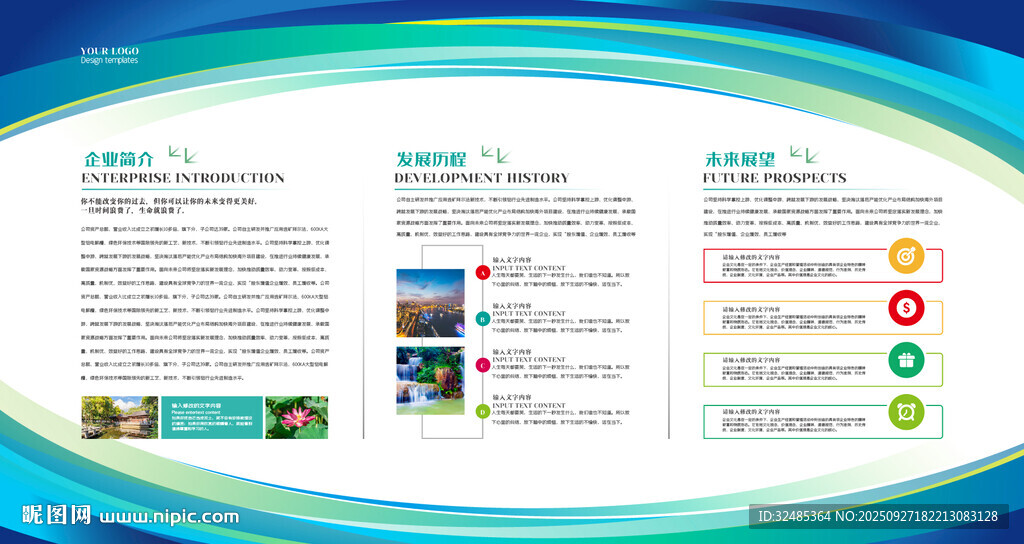Click the red A timeline marker

[482, 273]
